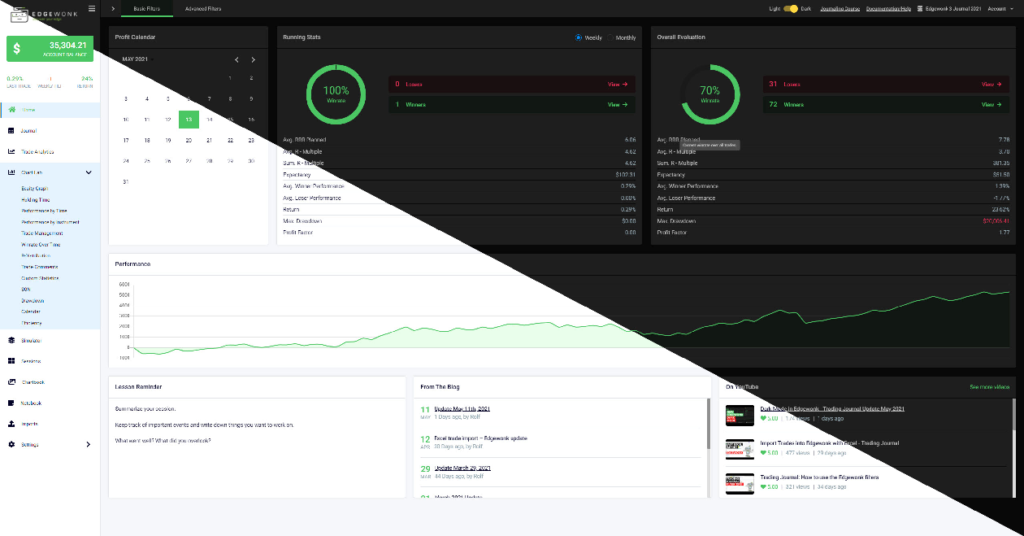The width and height of the screenshot is (1024, 536).
Task: Click the Imports icon in the sidebar
Action: click(x=12, y=423)
